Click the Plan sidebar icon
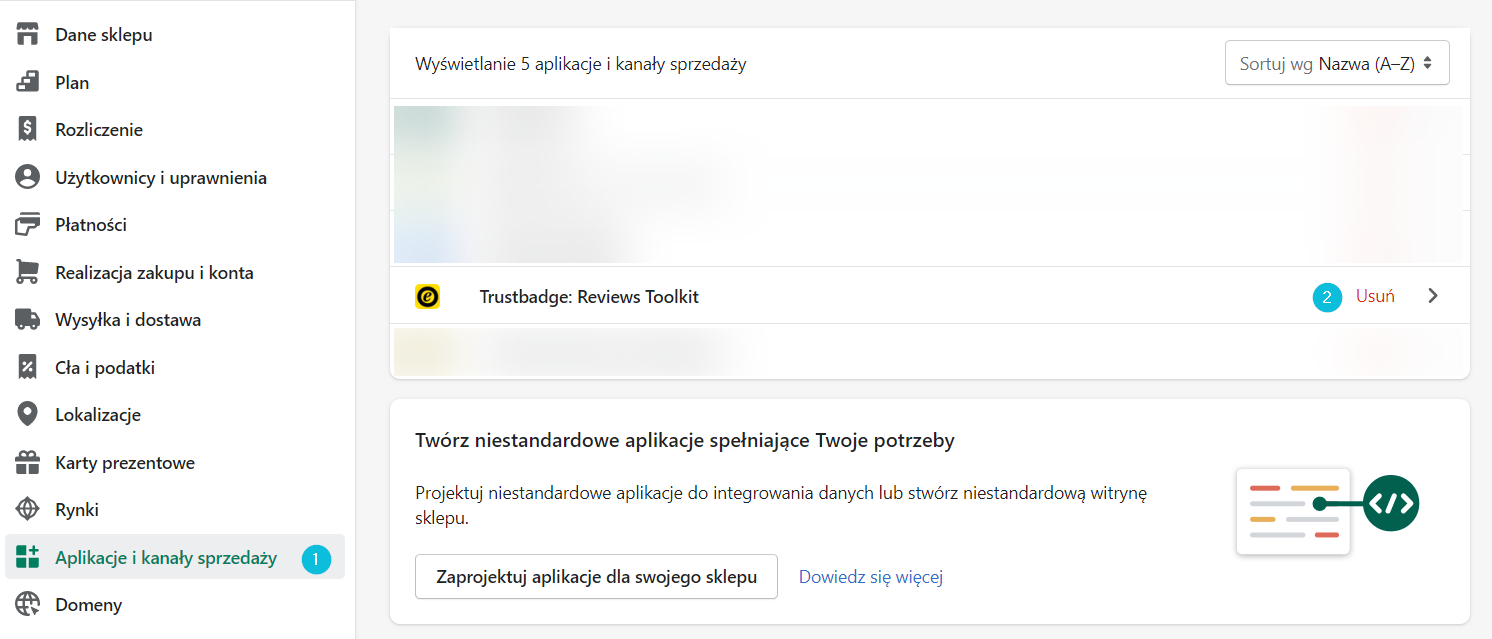Image resolution: width=1492 pixels, height=639 pixels. pyautogui.click(x=27, y=82)
